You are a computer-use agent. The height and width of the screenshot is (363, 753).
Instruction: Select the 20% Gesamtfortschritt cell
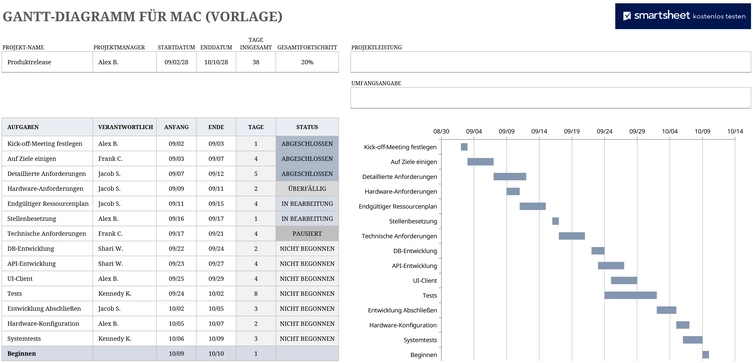pos(307,62)
